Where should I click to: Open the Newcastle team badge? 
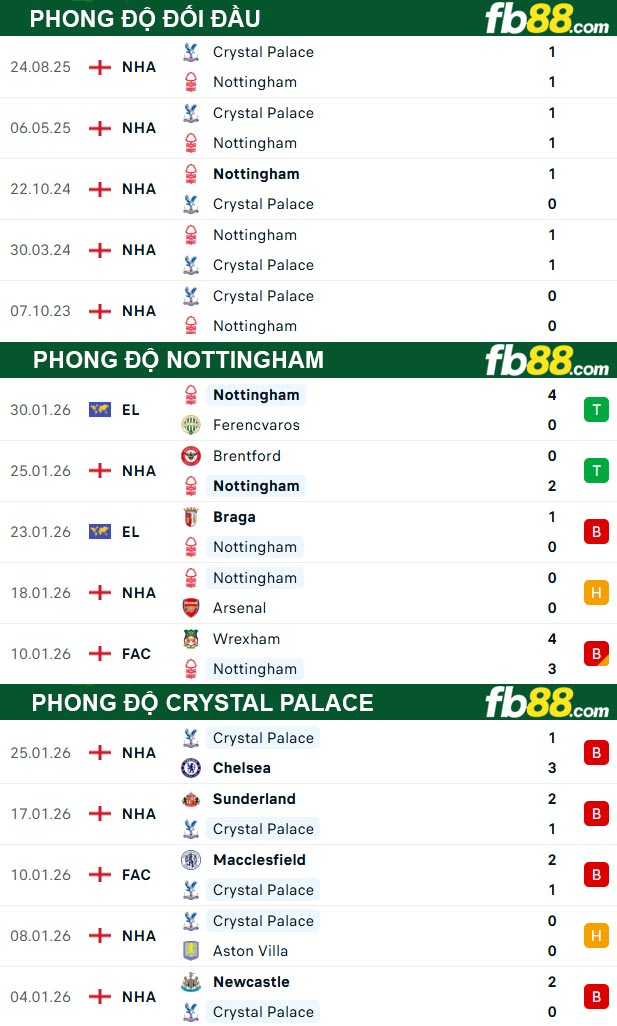point(191,982)
